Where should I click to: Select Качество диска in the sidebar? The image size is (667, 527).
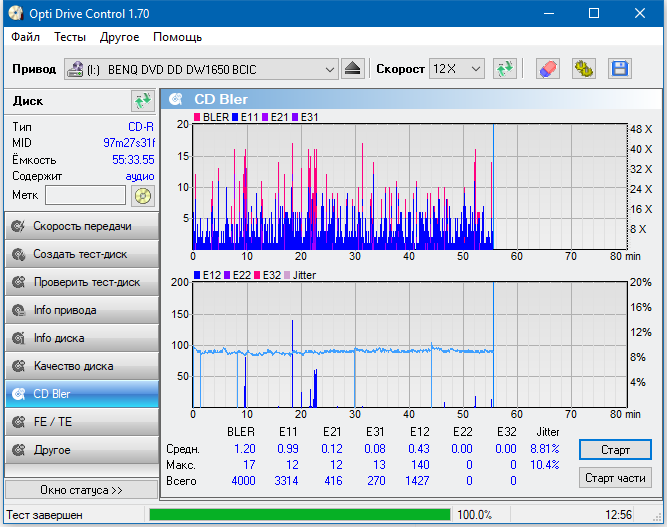(80, 366)
